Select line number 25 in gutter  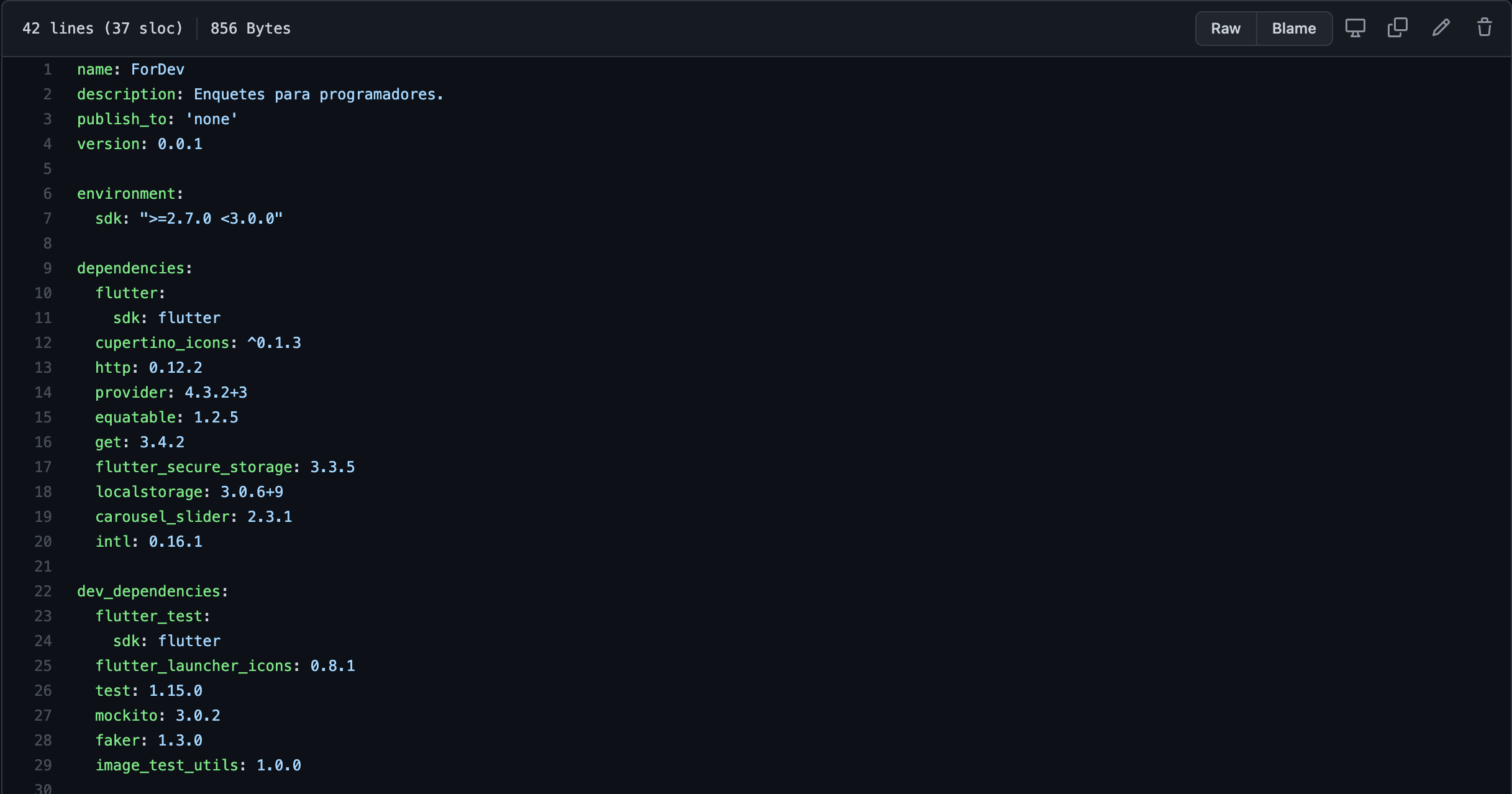point(43,666)
